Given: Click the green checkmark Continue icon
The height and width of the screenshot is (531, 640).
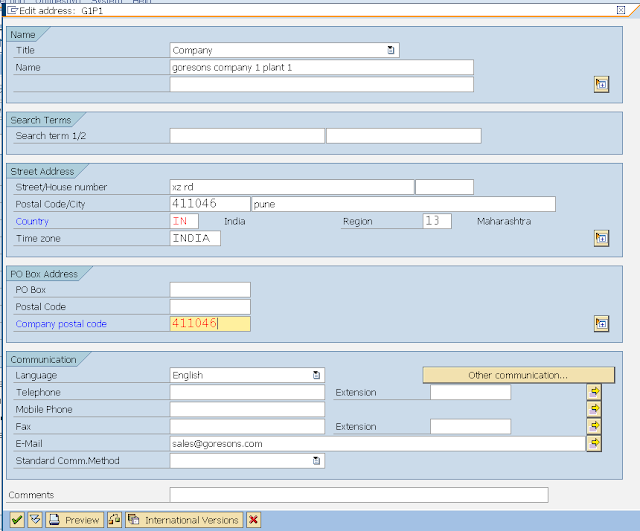Looking at the screenshot, I should click(17, 520).
